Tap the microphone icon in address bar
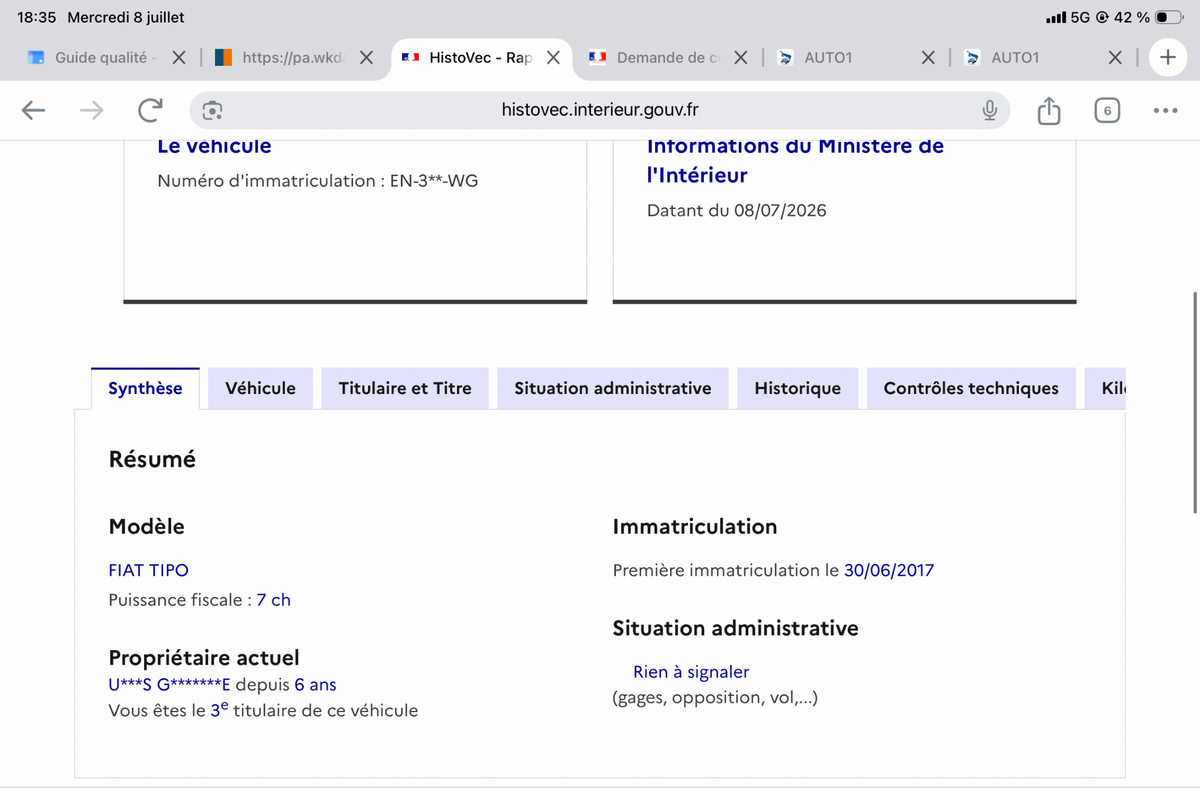Screen dimensions: 1200x788 [989, 110]
